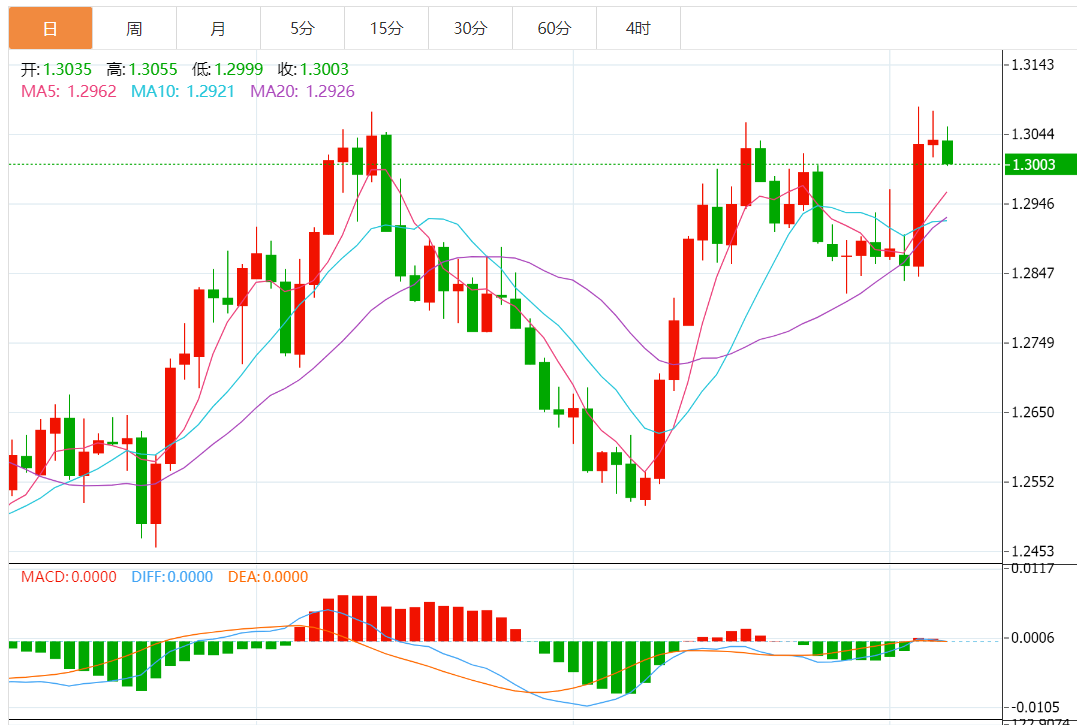The image size is (1077, 725).
Task: Click the green current price tag 1.3003
Action: [1040, 164]
